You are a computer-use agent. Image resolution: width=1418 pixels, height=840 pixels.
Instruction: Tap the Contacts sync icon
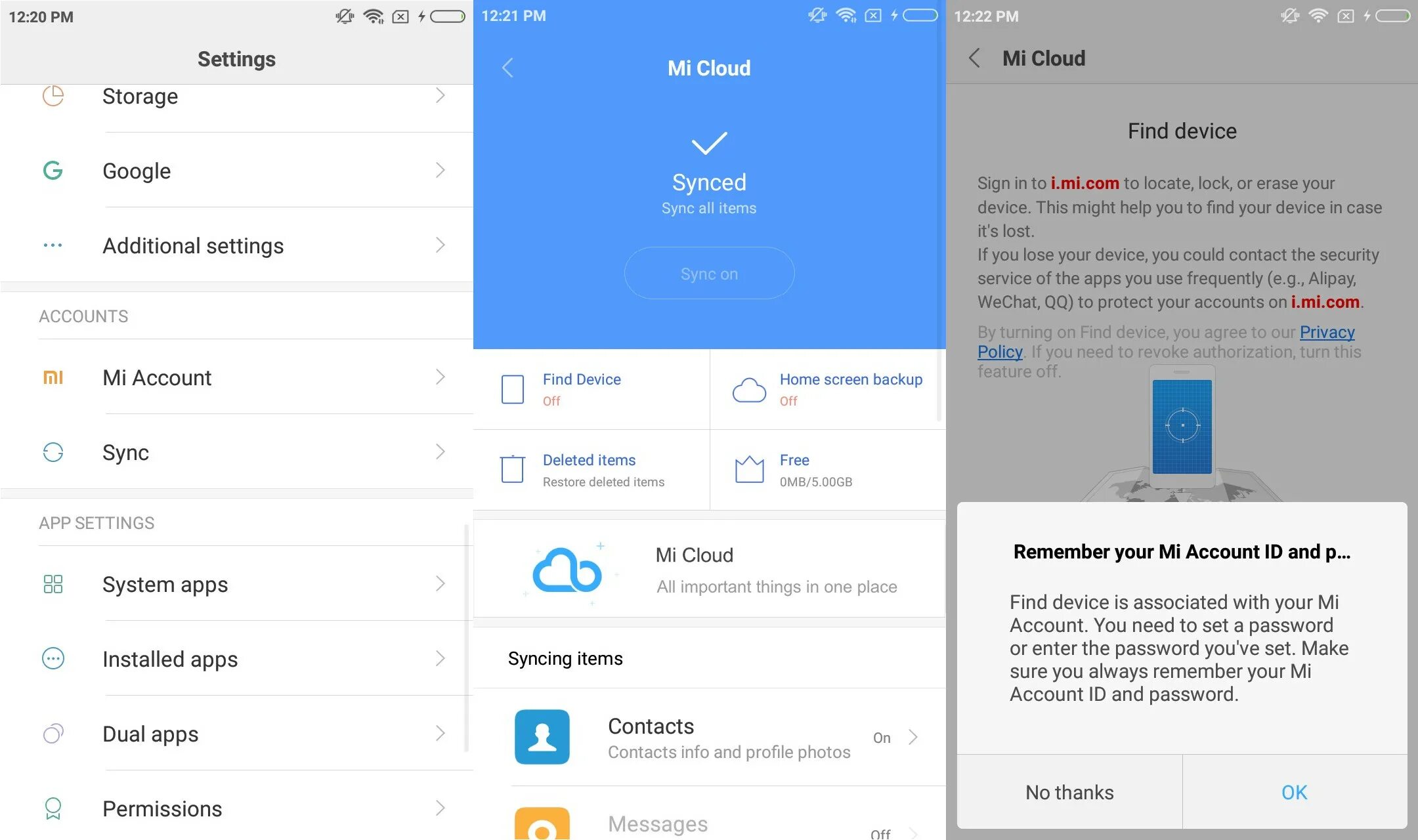coord(540,736)
